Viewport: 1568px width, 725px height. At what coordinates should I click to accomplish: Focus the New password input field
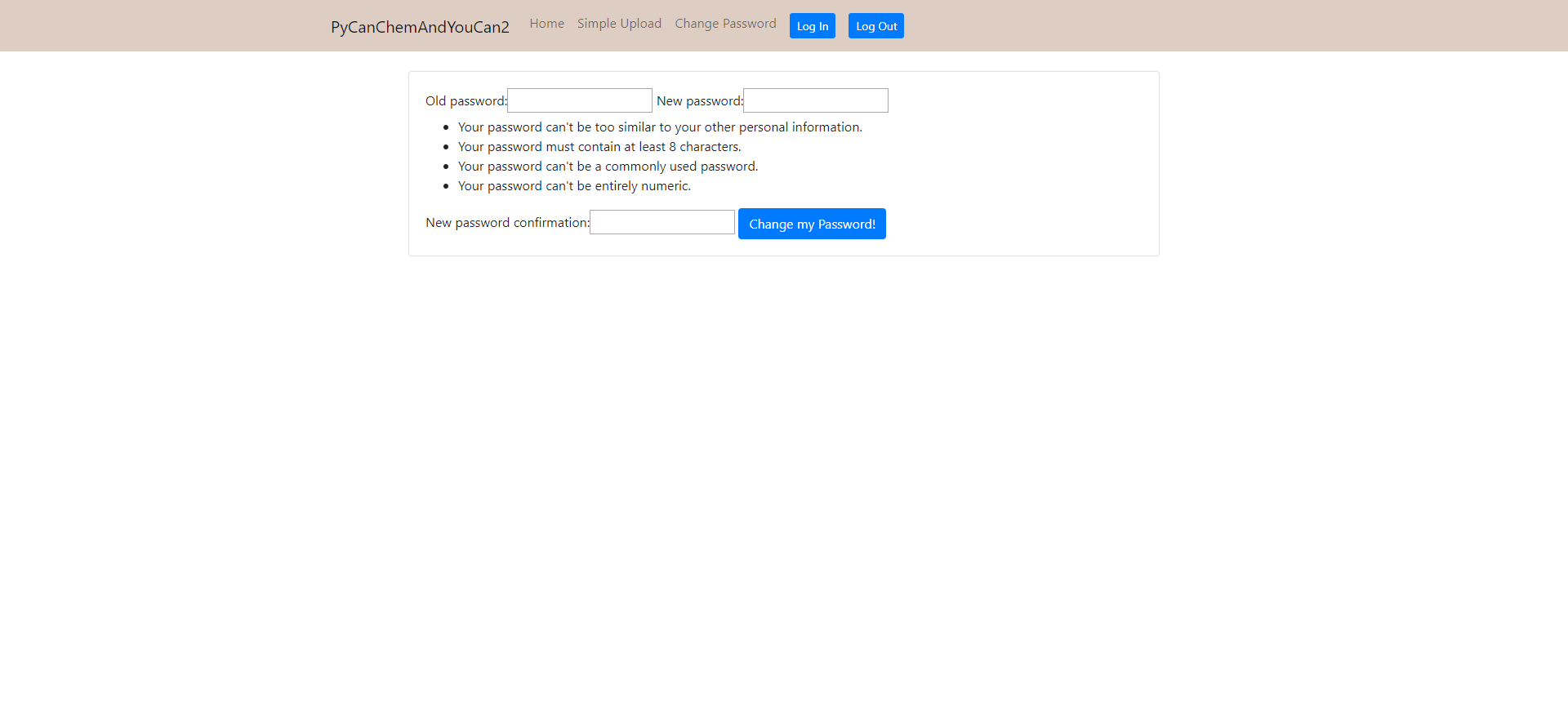(816, 100)
